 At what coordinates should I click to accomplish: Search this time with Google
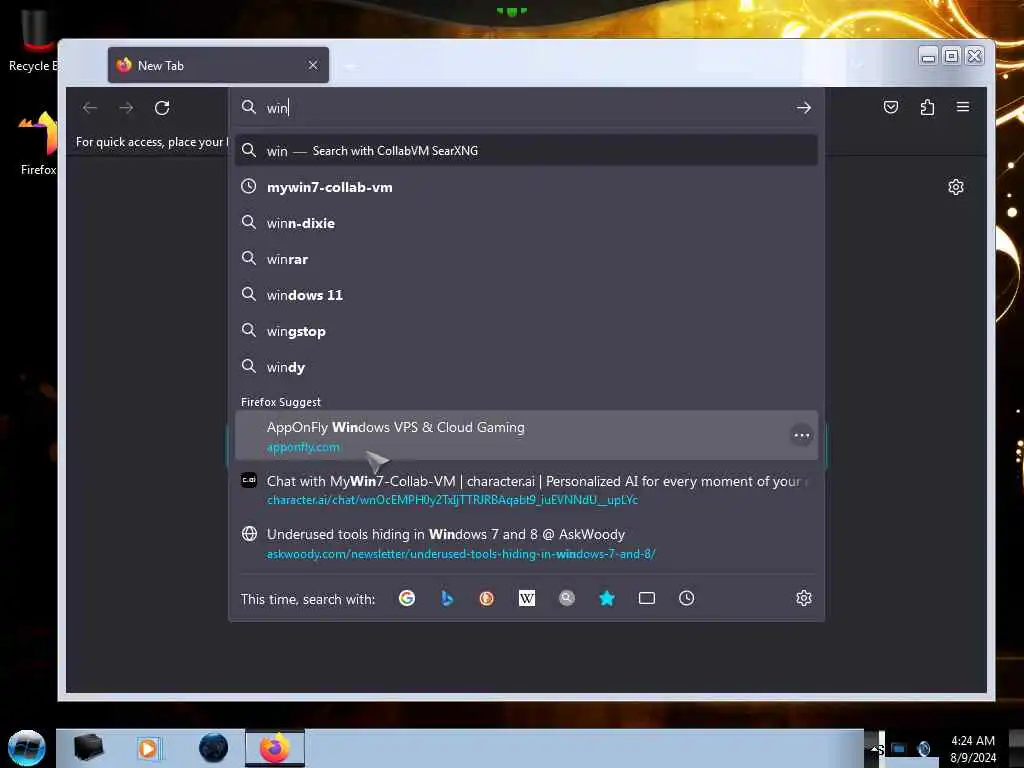tap(407, 598)
